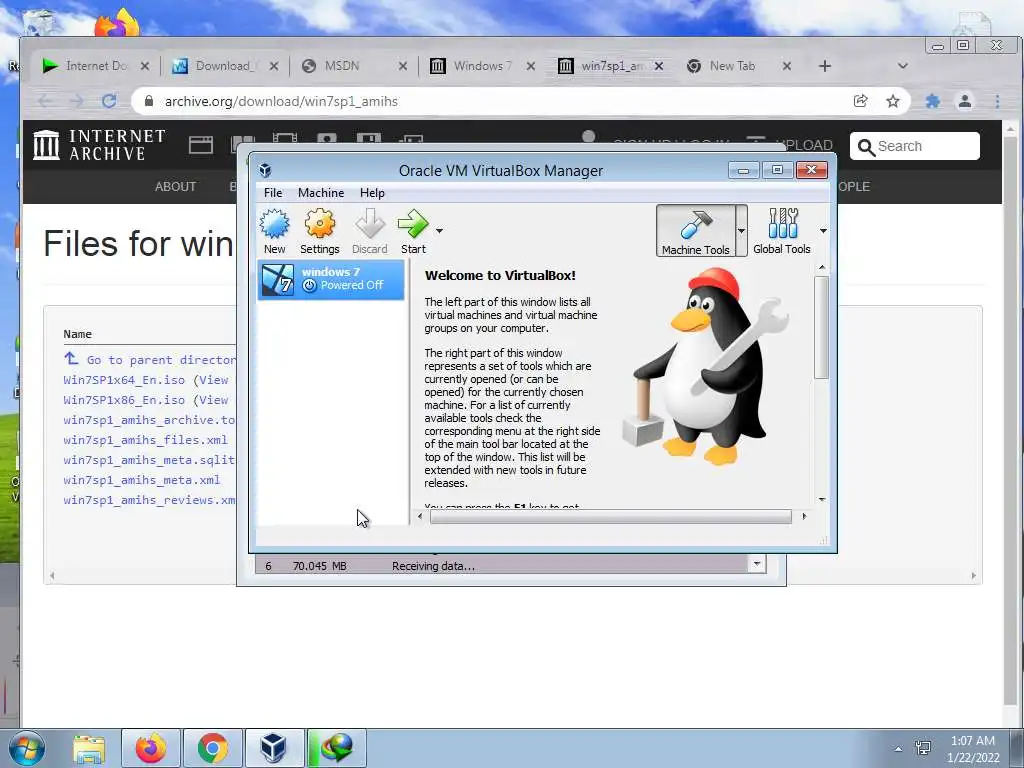Expand the Global Tools dropdown arrow
This screenshot has width=1024, height=768.
pyautogui.click(x=823, y=231)
